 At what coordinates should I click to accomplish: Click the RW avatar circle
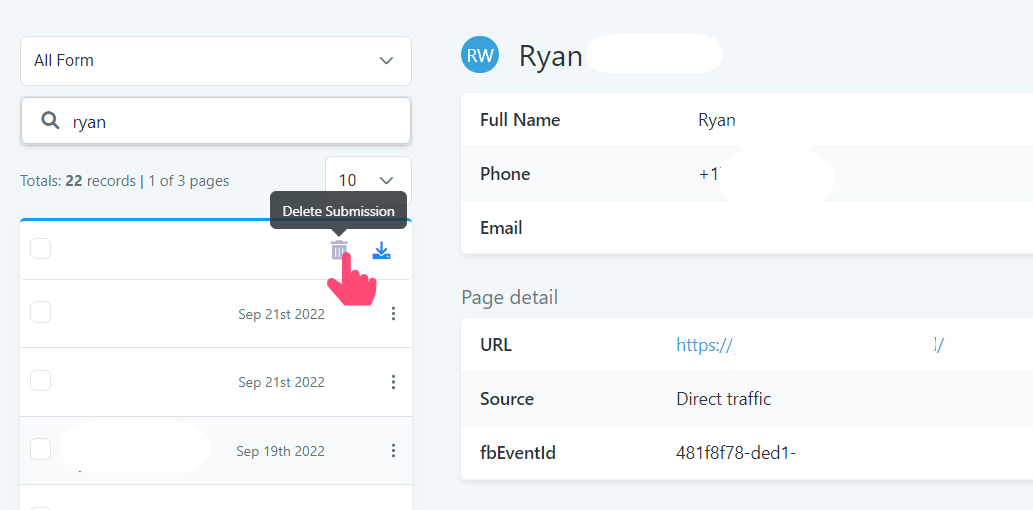point(480,54)
